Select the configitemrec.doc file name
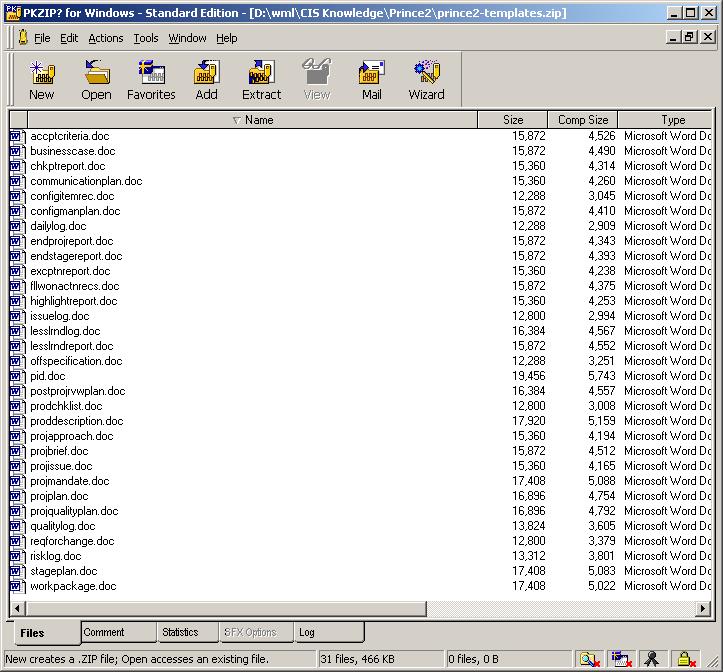Viewport: 723px width, 672px height. 72,196
